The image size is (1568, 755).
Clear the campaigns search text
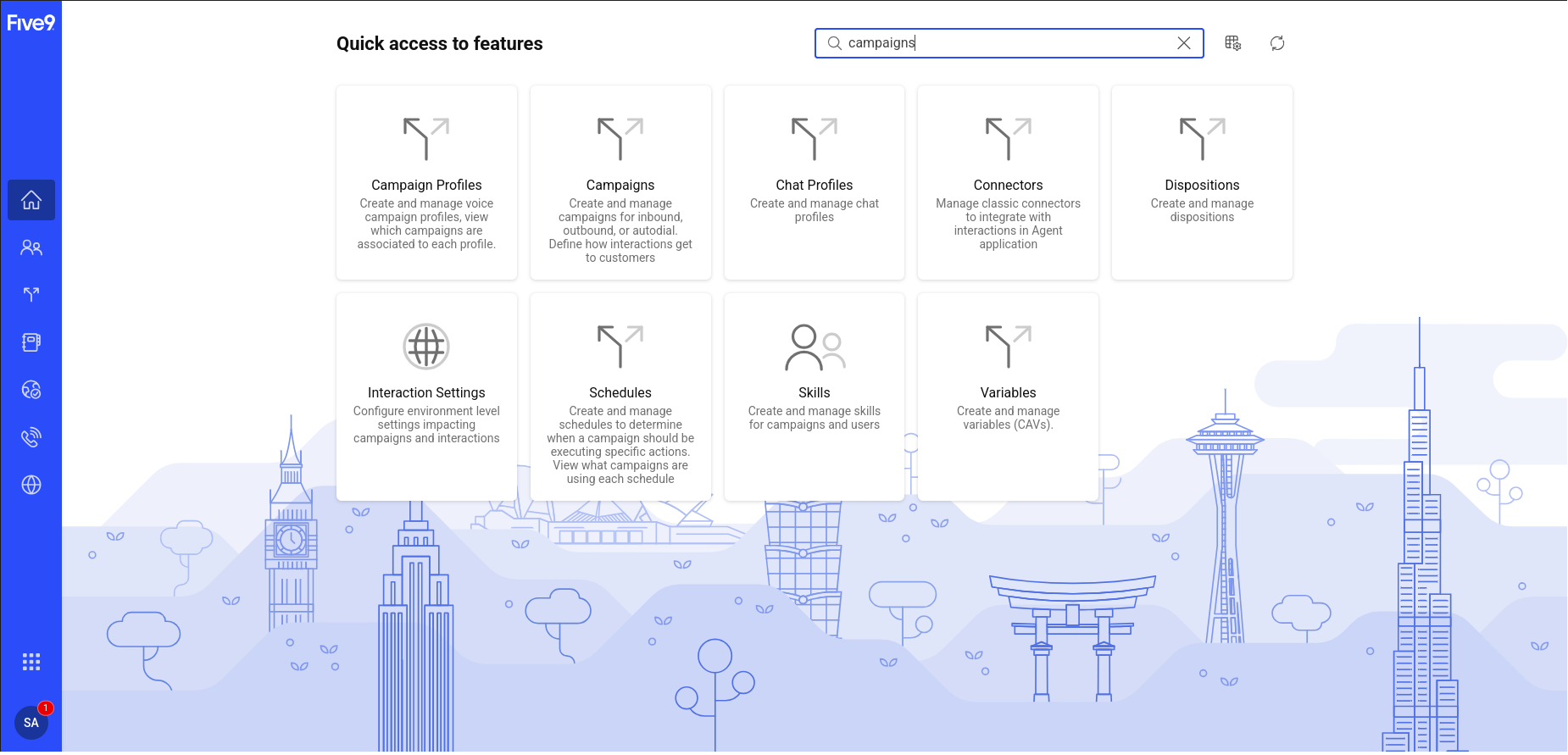pyautogui.click(x=1184, y=43)
